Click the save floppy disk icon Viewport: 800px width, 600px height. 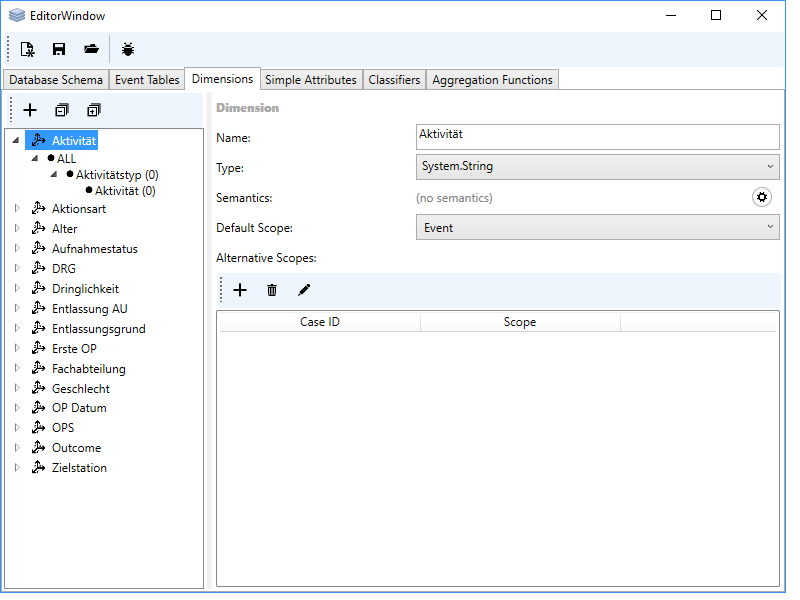(x=59, y=49)
